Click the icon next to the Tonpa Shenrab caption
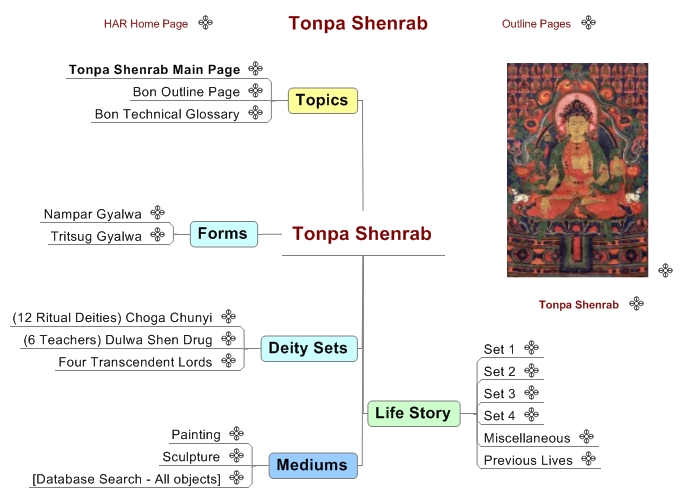 636,303
